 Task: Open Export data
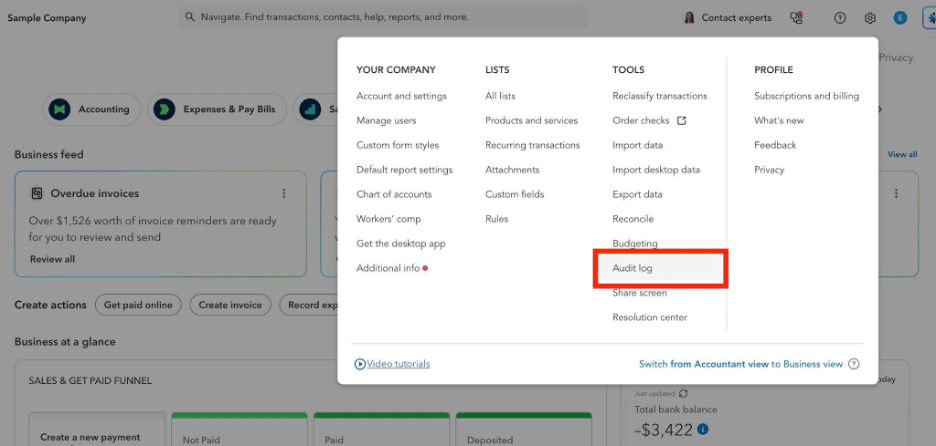coord(637,195)
